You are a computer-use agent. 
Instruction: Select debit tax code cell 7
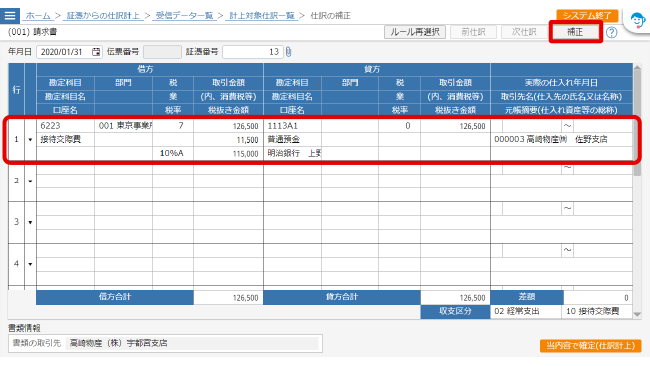coord(173,126)
